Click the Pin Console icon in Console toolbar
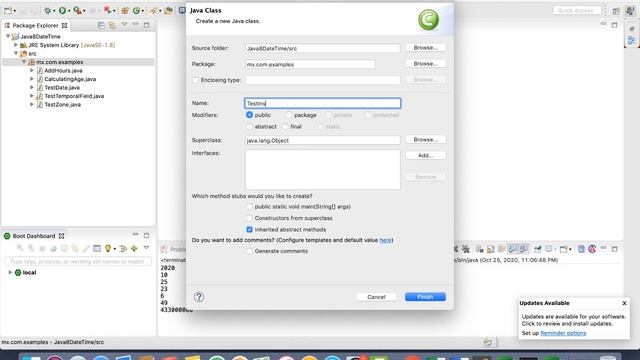640x360 pixels. 538,249
